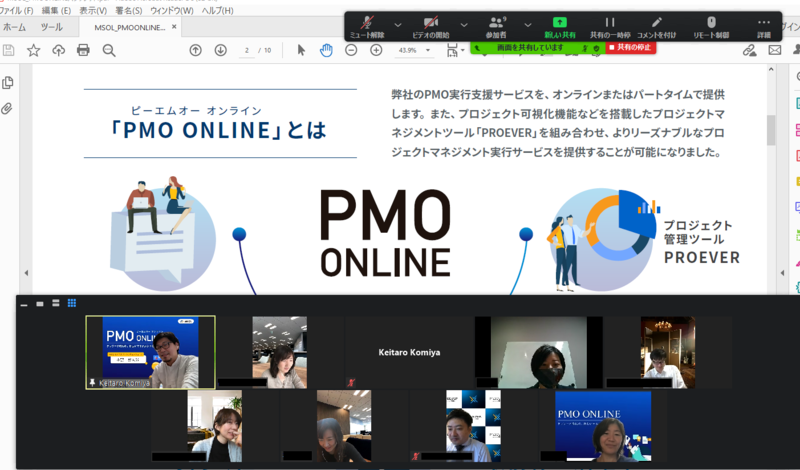Open ヘルプ menu

[x=217, y=10]
